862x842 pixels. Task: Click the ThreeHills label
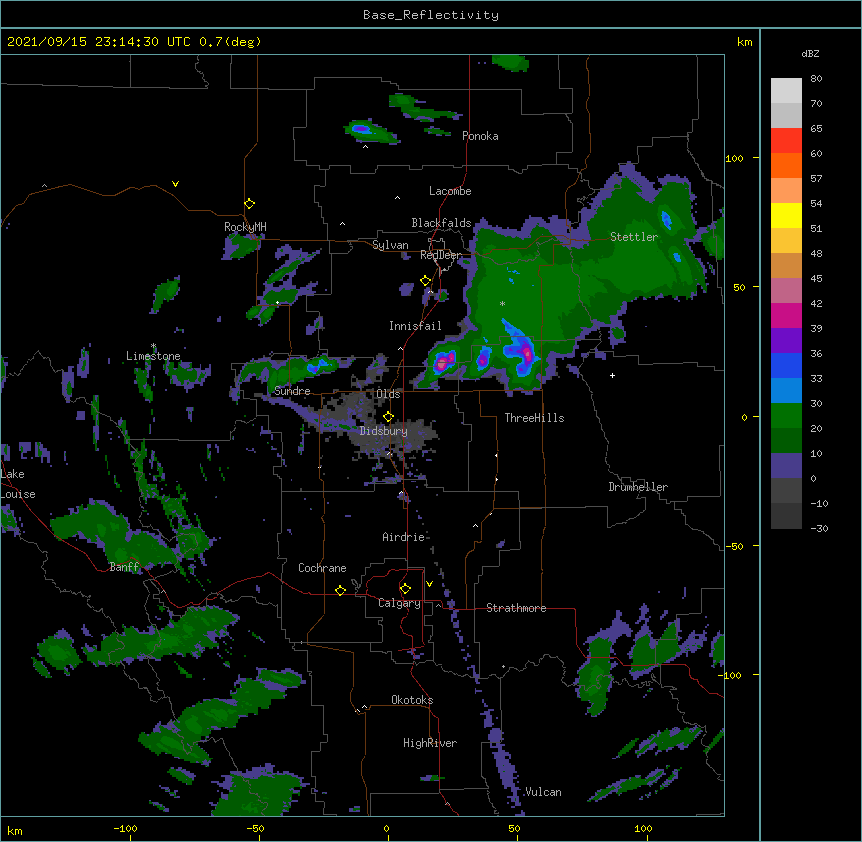(534, 418)
